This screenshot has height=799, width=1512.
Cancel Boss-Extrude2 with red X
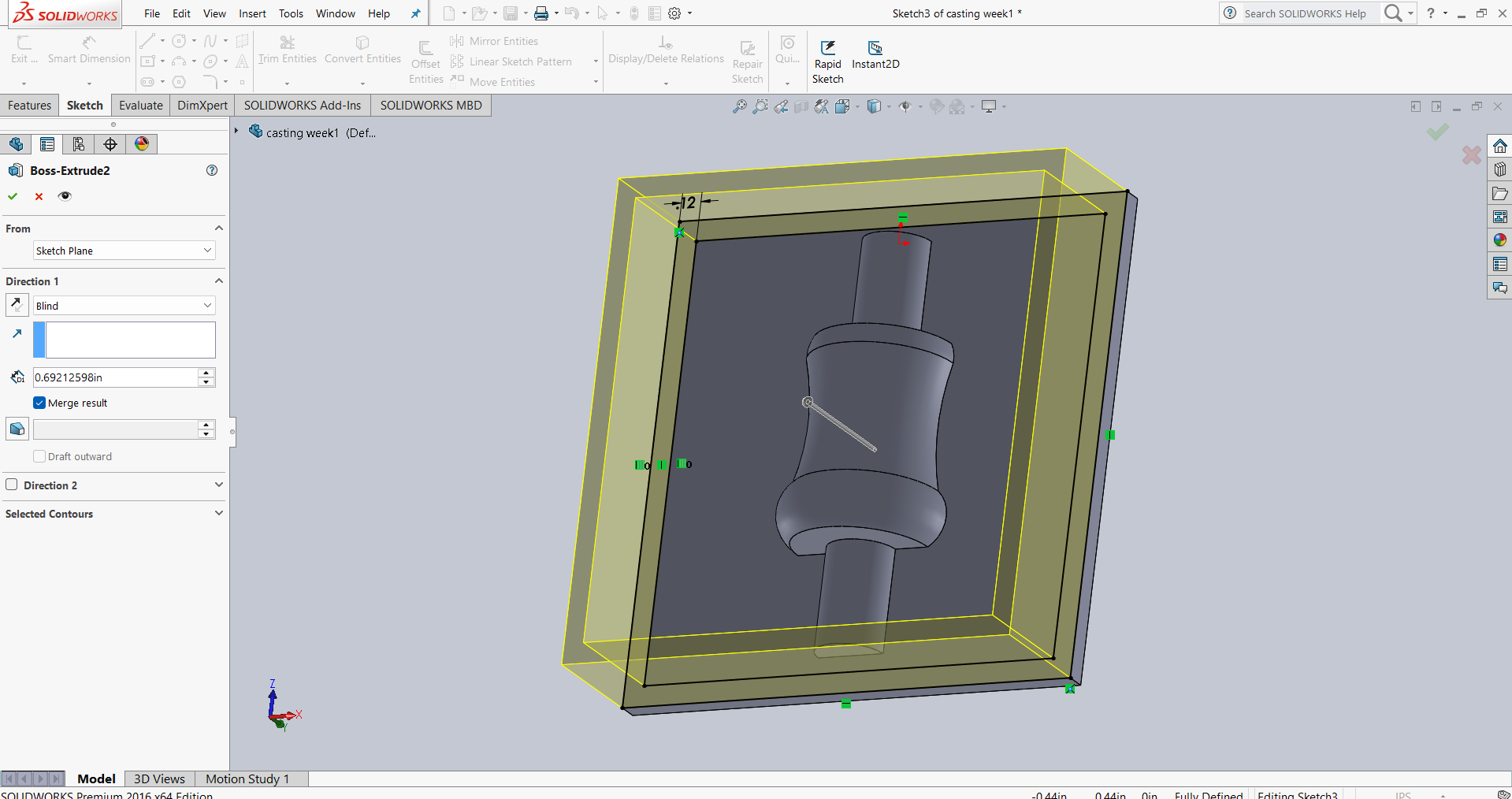tap(39, 196)
